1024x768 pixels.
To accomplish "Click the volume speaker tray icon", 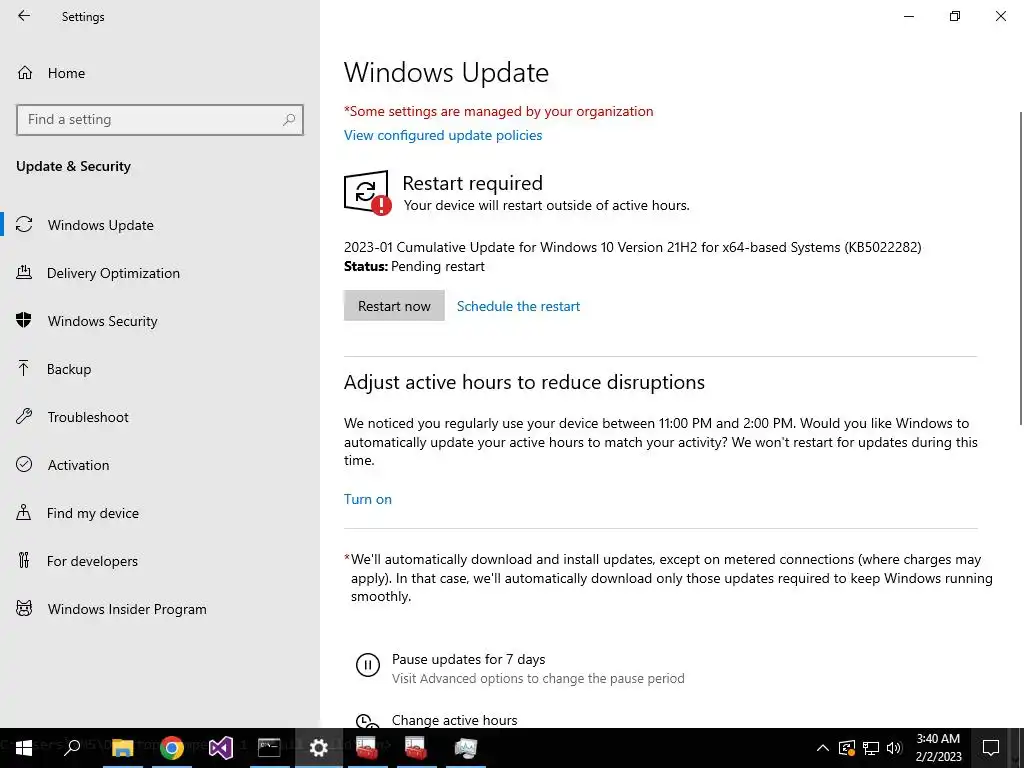I will pyautogui.click(x=894, y=748).
